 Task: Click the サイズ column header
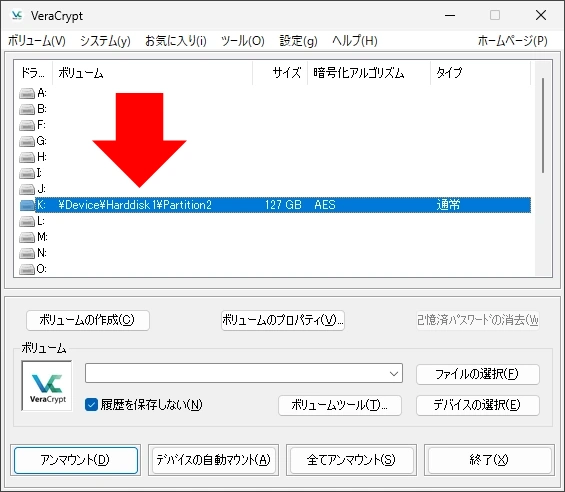click(280, 73)
